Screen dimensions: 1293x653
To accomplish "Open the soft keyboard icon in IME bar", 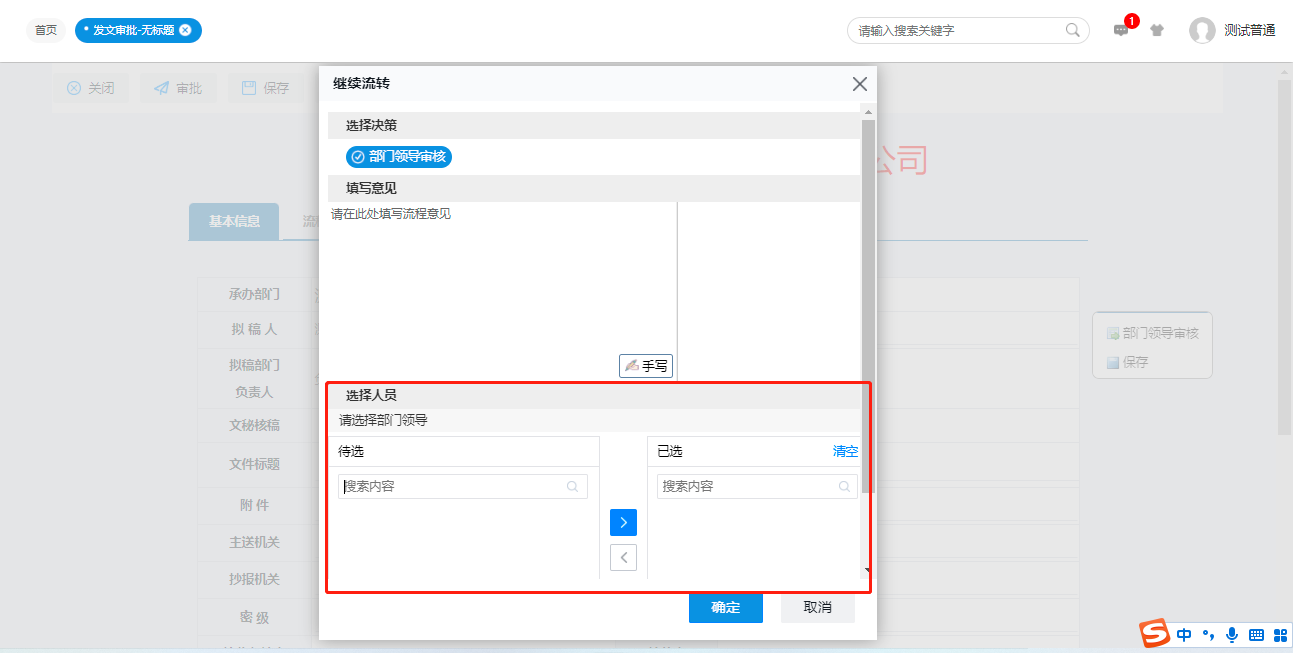I will point(1256,634).
